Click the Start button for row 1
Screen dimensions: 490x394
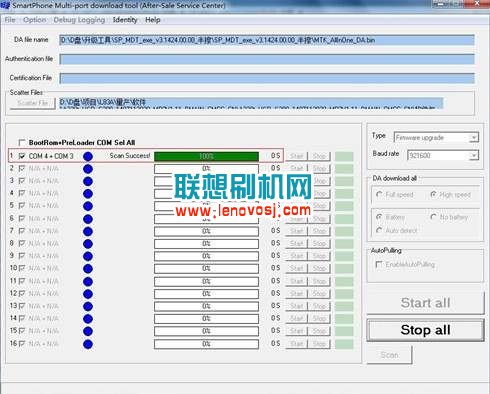pos(296,156)
